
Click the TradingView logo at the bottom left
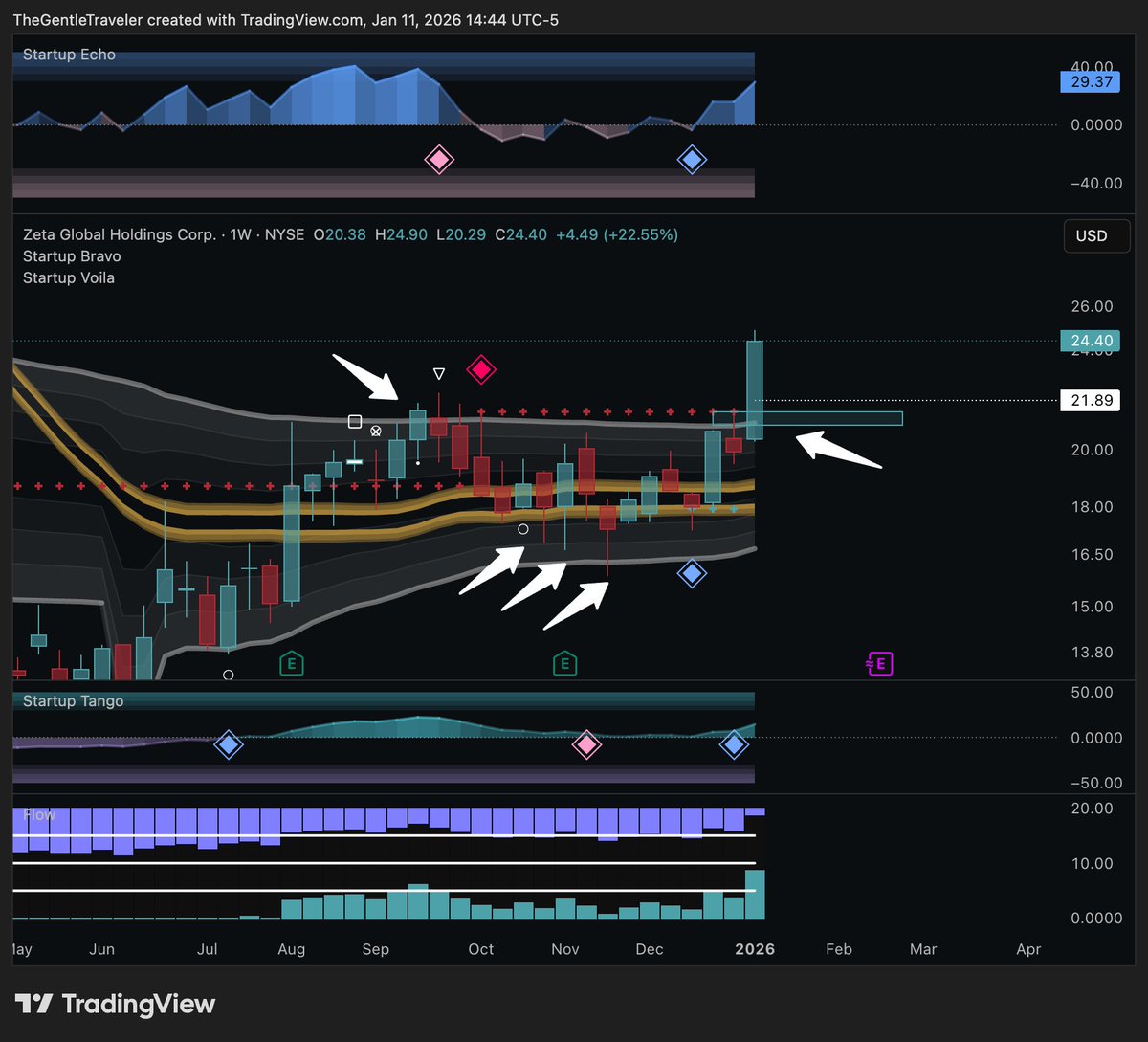tap(115, 1004)
